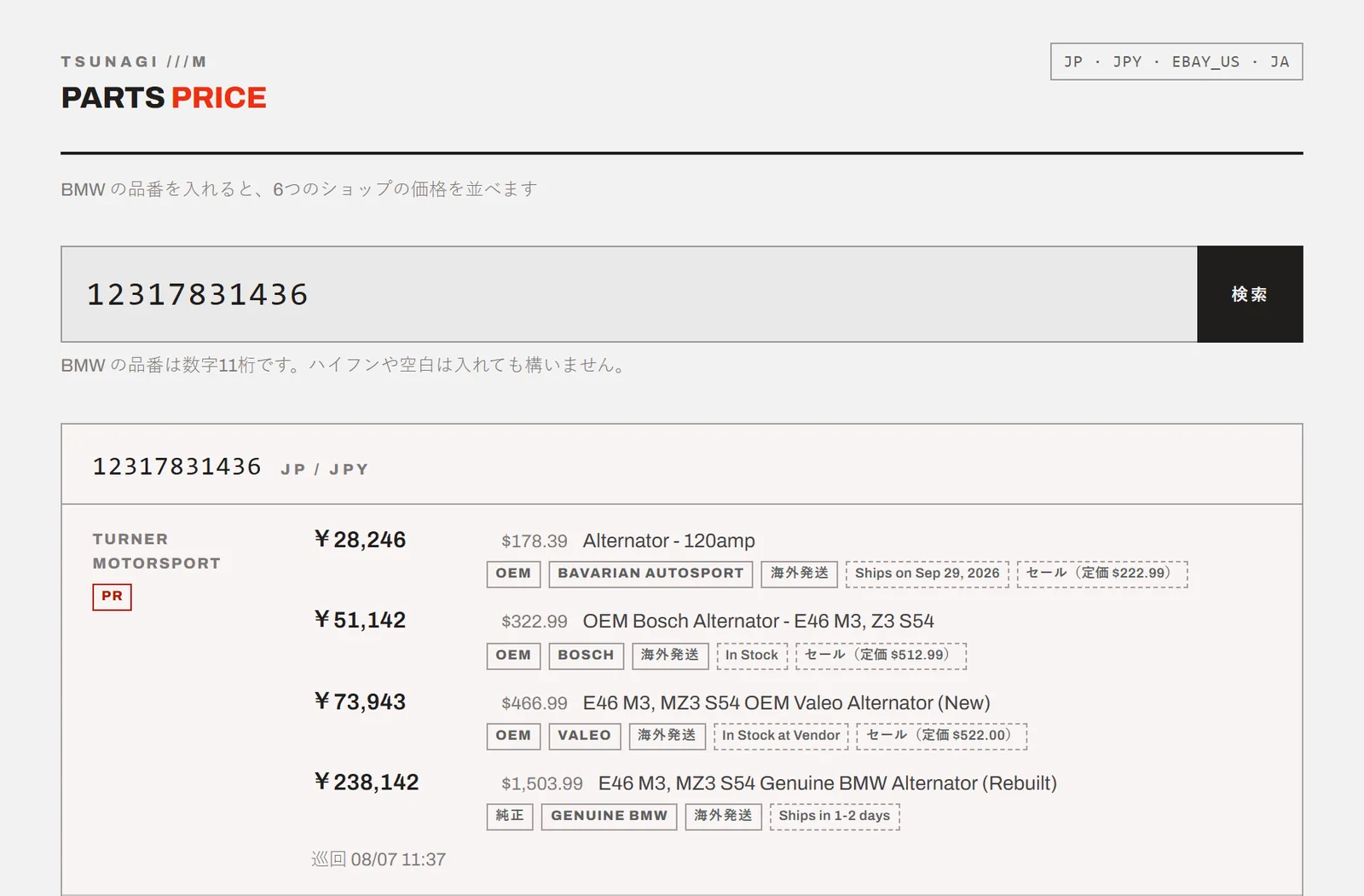
Task: Click the $322.99 dollar amount
Action: (x=535, y=621)
